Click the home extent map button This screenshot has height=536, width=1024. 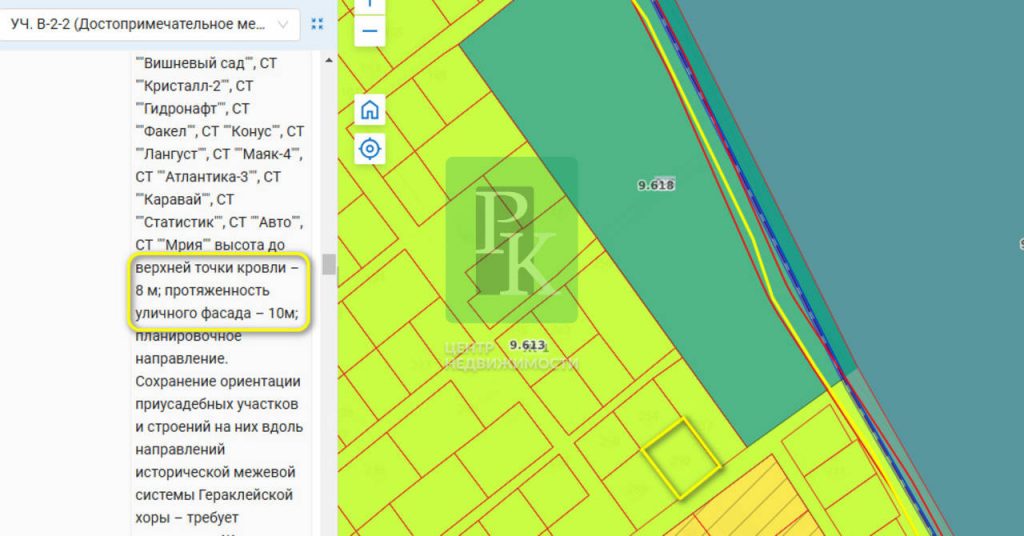tap(370, 110)
